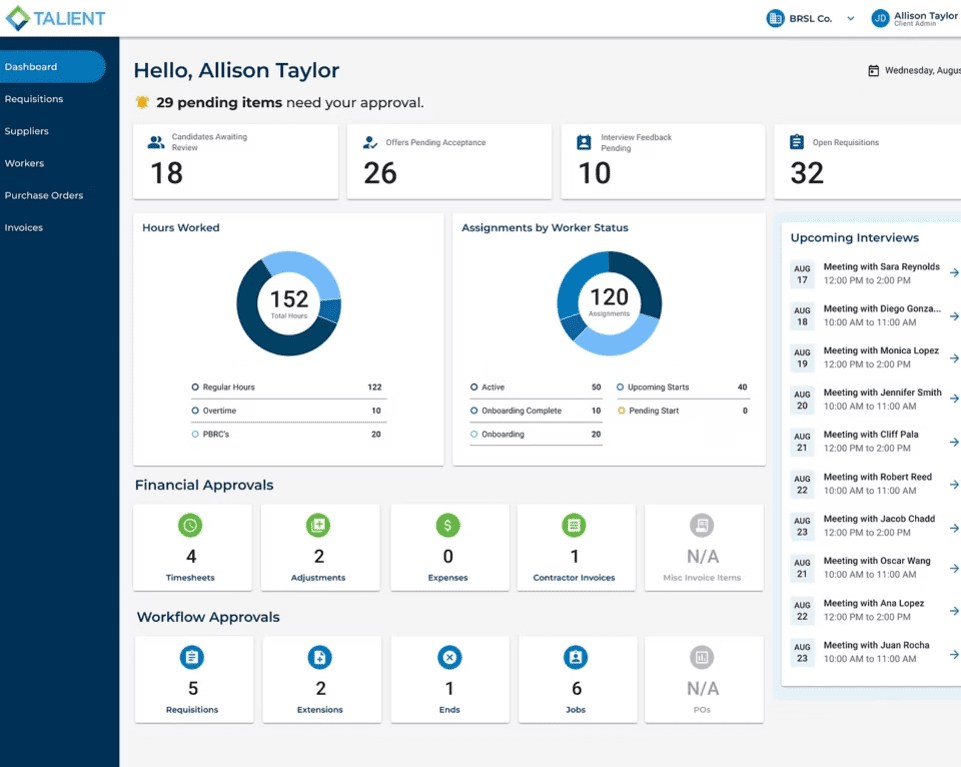This screenshot has width=961, height=767.
Task: Click the Misc Invoice Items icon
Action: (x=702, y=525)
